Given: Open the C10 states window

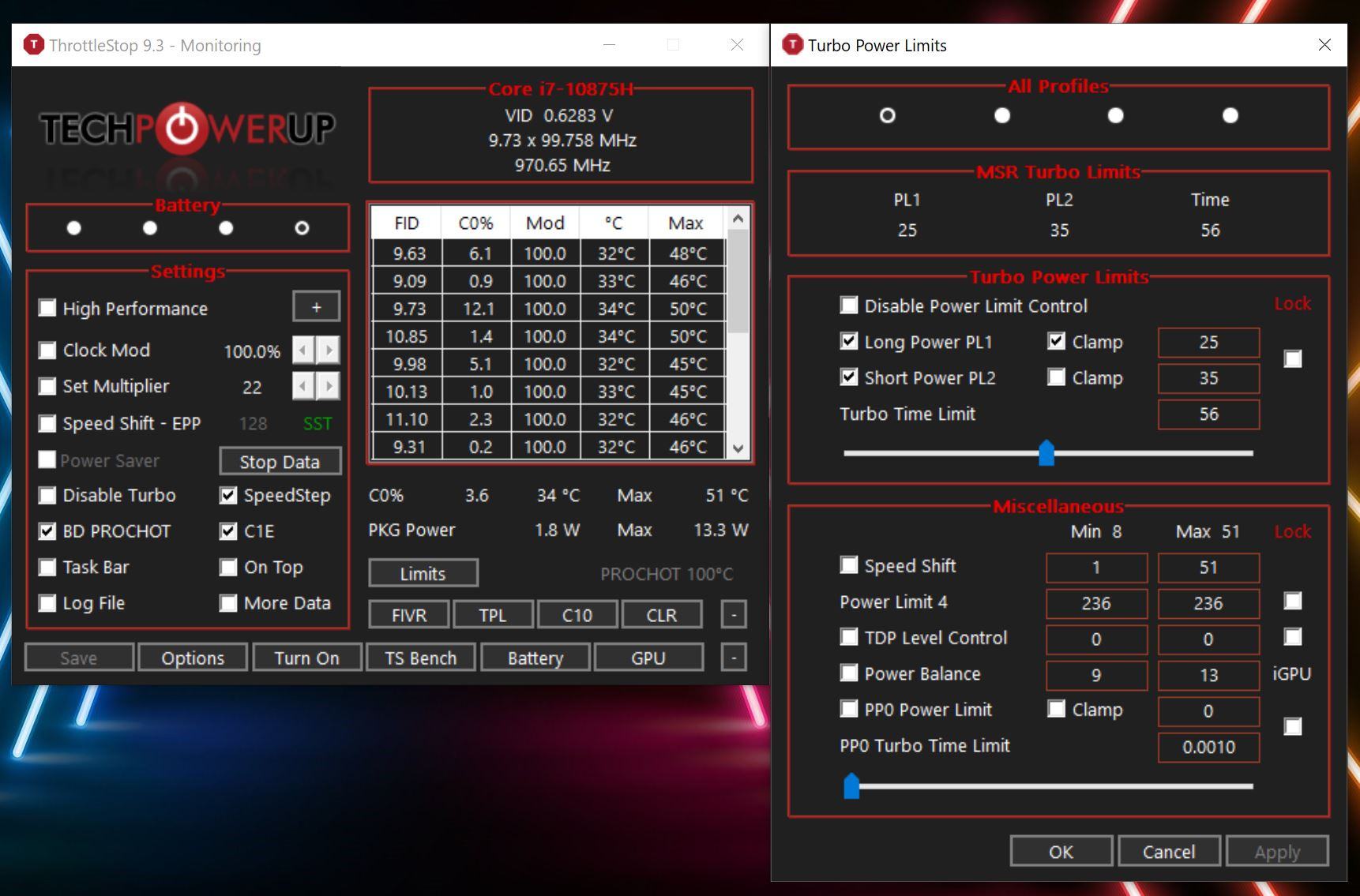Looking at the screenshot, I should coord(577,615).
